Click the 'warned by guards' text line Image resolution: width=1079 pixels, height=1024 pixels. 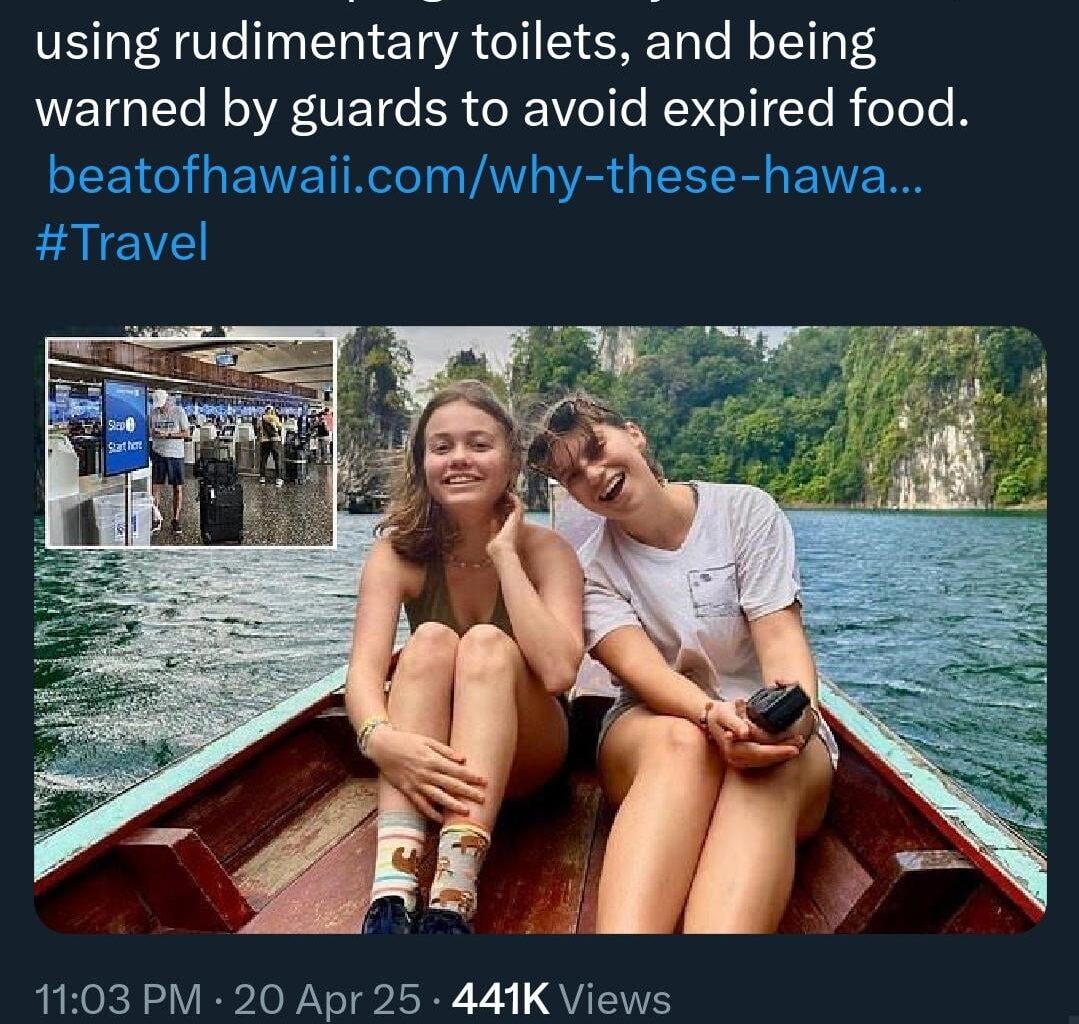[502, 109]
